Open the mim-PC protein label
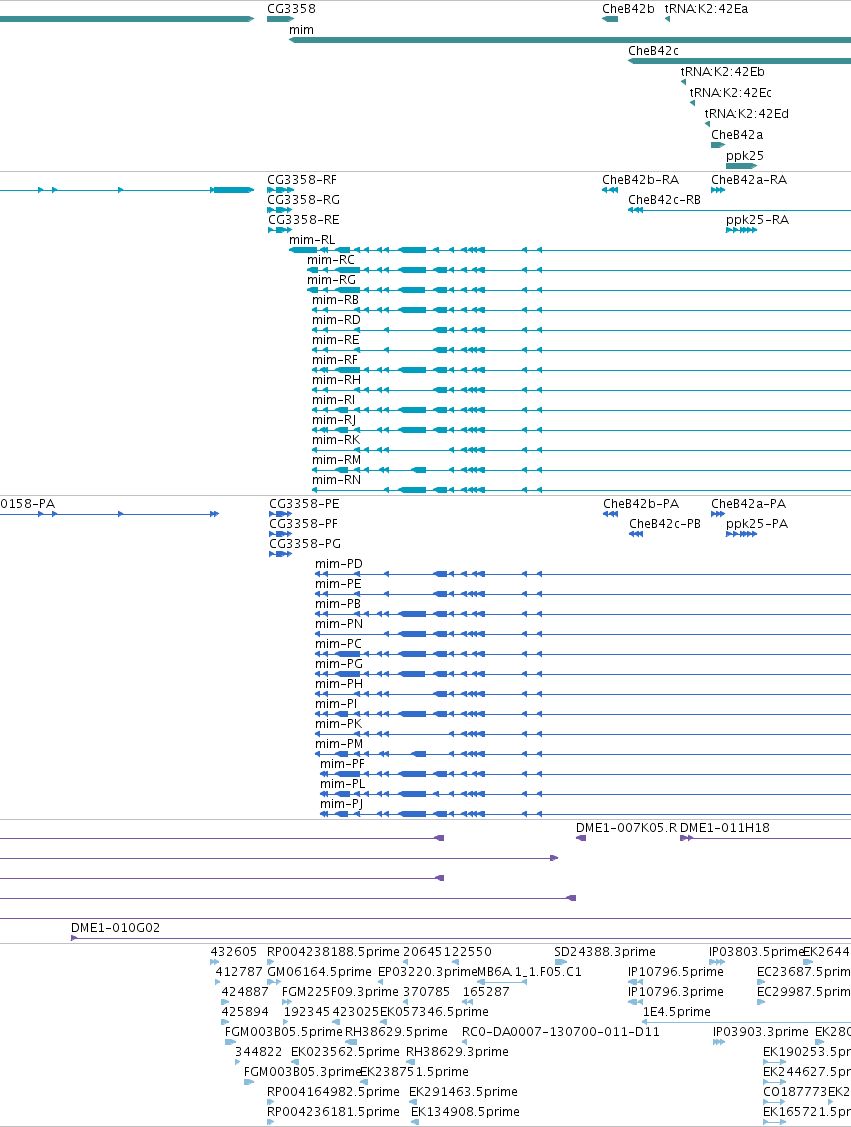This screenshot has height=1127, width=851. pyautogui.click(x=339, y=644)
